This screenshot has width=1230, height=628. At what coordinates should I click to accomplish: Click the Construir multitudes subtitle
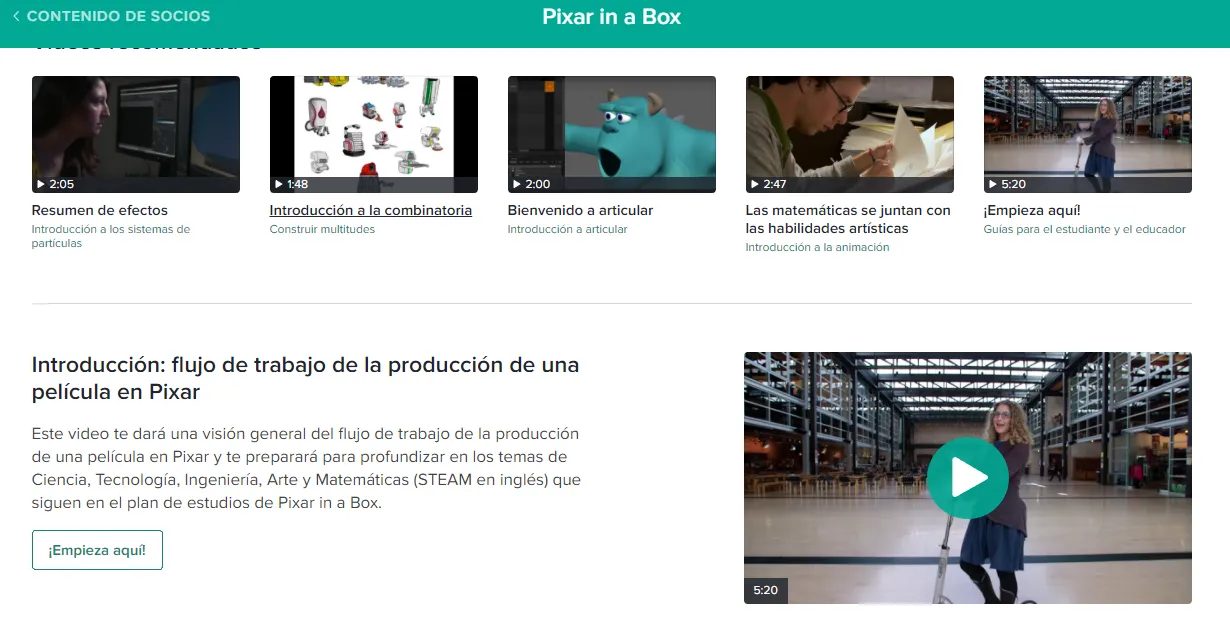tap(322, 229)
